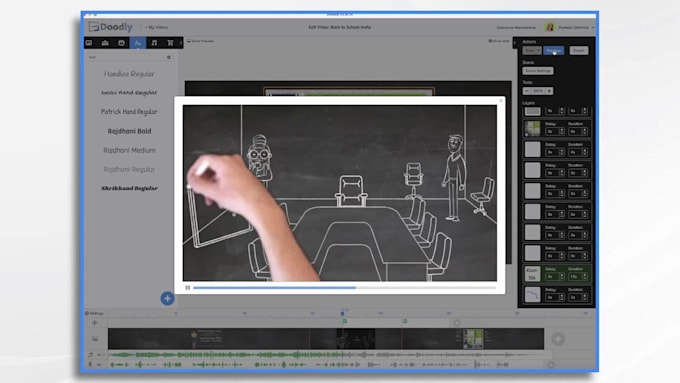Click the music track note icon
The image size is (680, 383).
[x=91, y=354]
